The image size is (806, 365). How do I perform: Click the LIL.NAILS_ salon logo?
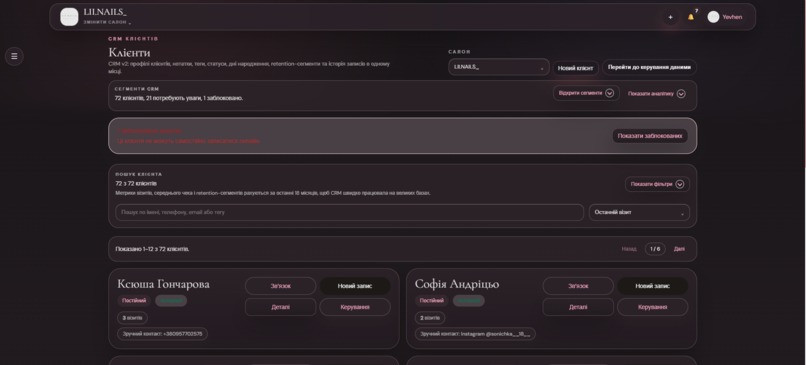(x=69, y=17)
